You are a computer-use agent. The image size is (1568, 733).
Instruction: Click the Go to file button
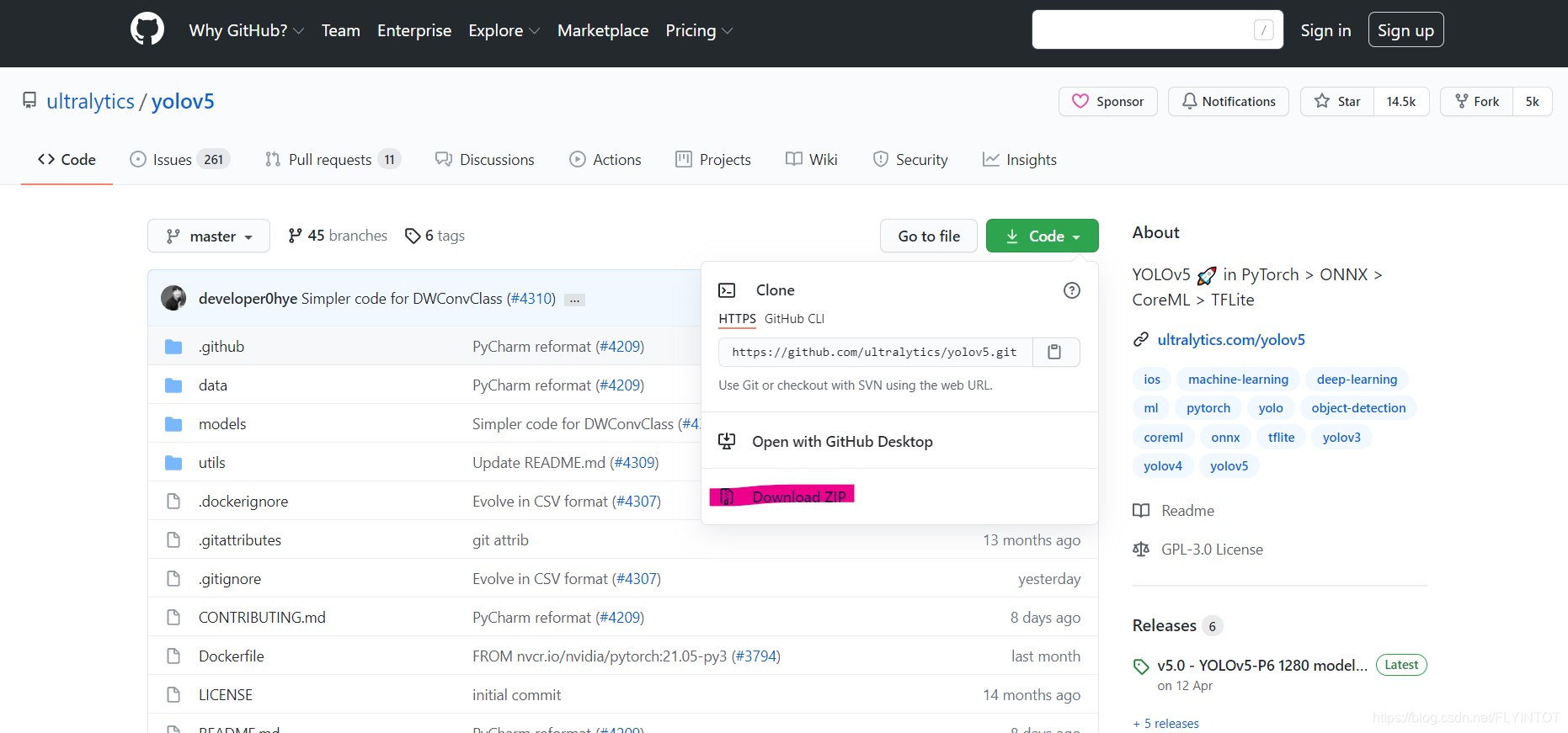click(x=929, y=236)
